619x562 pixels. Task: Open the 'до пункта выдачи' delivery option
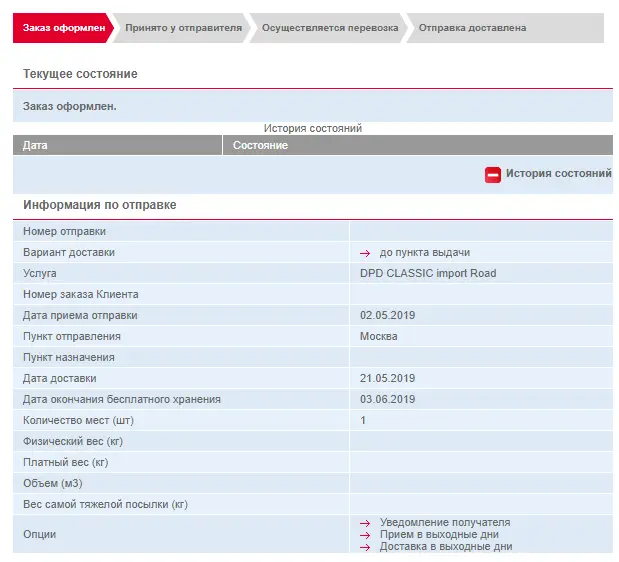click(425, 253)
